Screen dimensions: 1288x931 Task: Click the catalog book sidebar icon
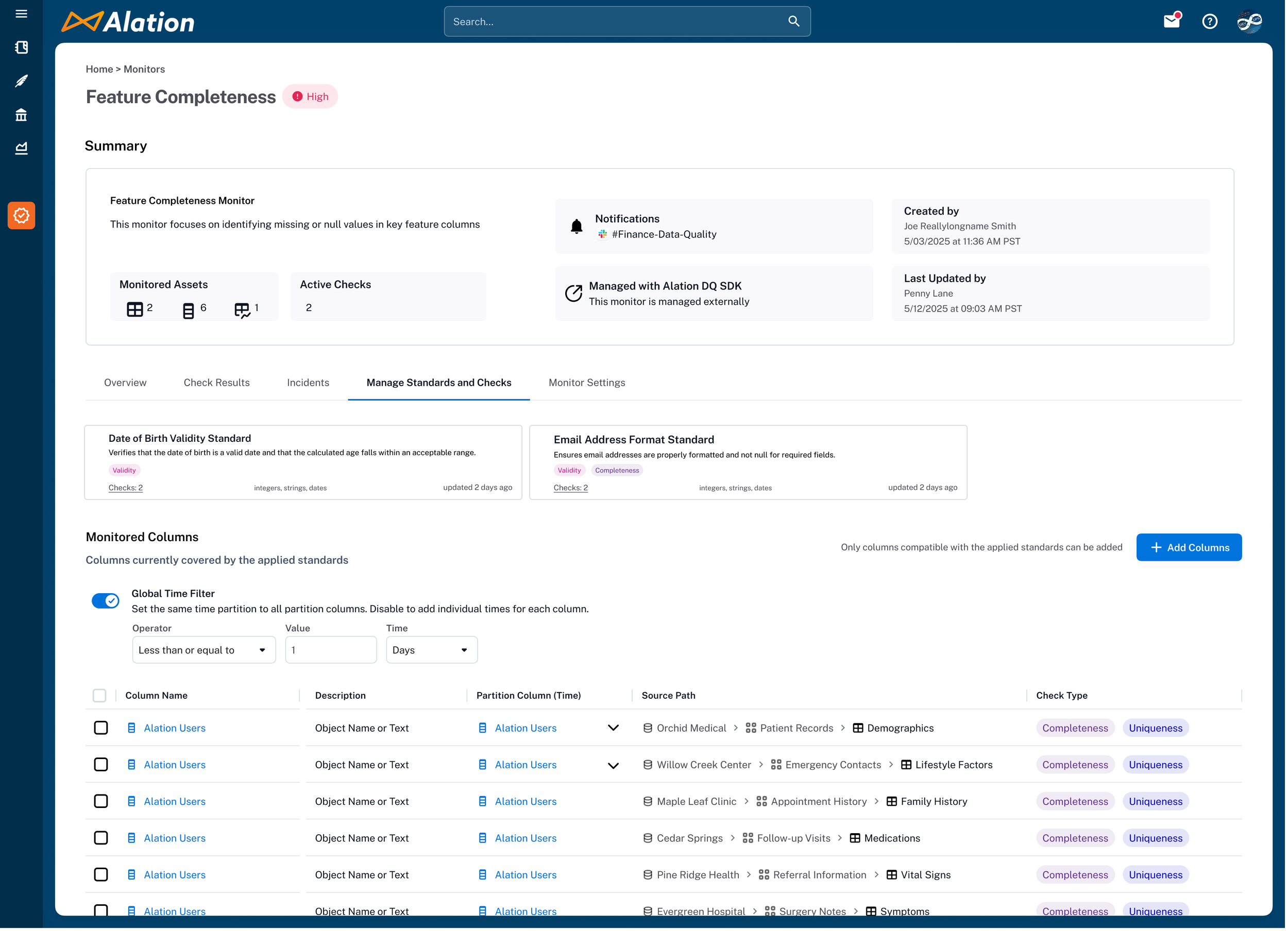21,47
